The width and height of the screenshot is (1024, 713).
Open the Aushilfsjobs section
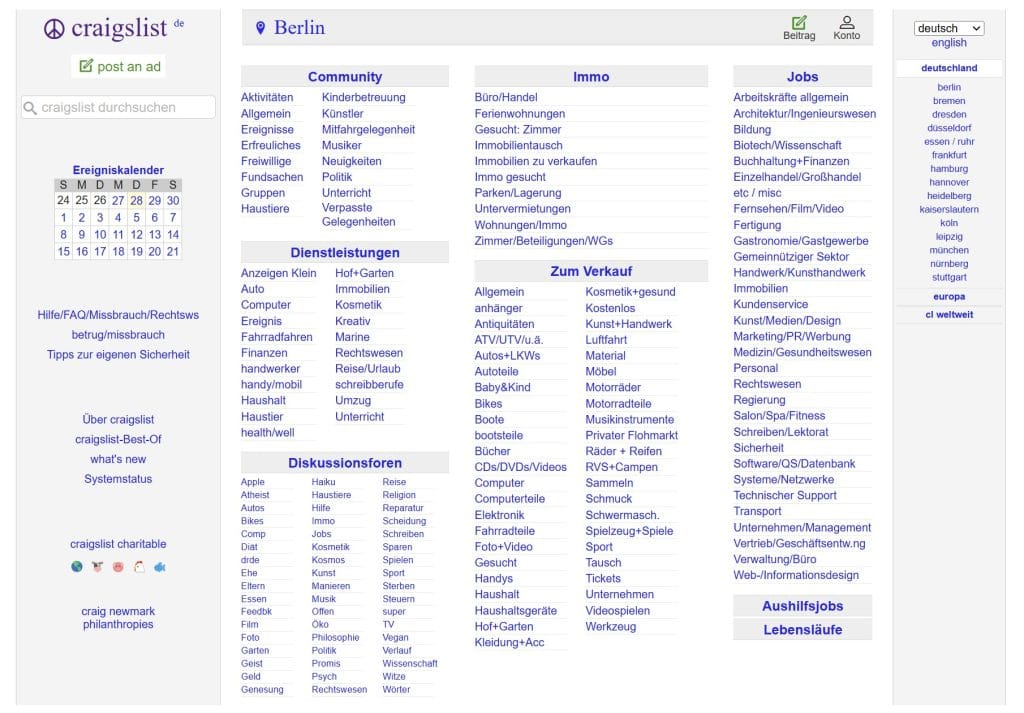pos(803,606)
